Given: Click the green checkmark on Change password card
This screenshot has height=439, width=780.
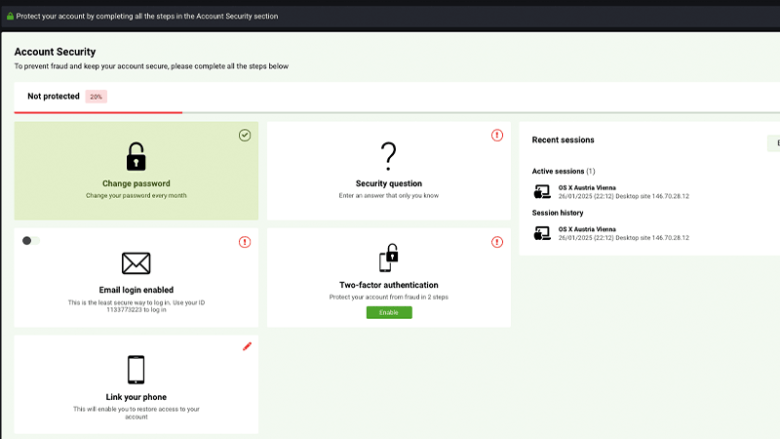Looking at the screenshot, I should (245, 135).
